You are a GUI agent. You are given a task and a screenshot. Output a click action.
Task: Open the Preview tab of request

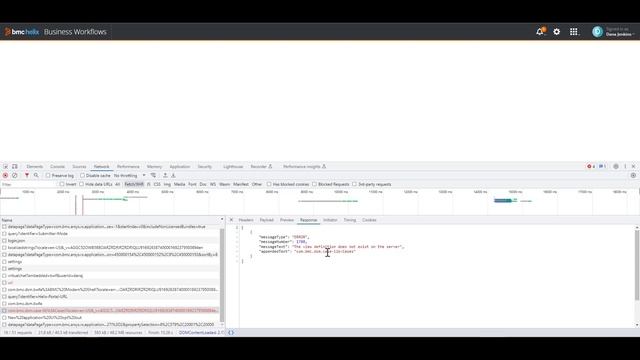coord(287,220)
